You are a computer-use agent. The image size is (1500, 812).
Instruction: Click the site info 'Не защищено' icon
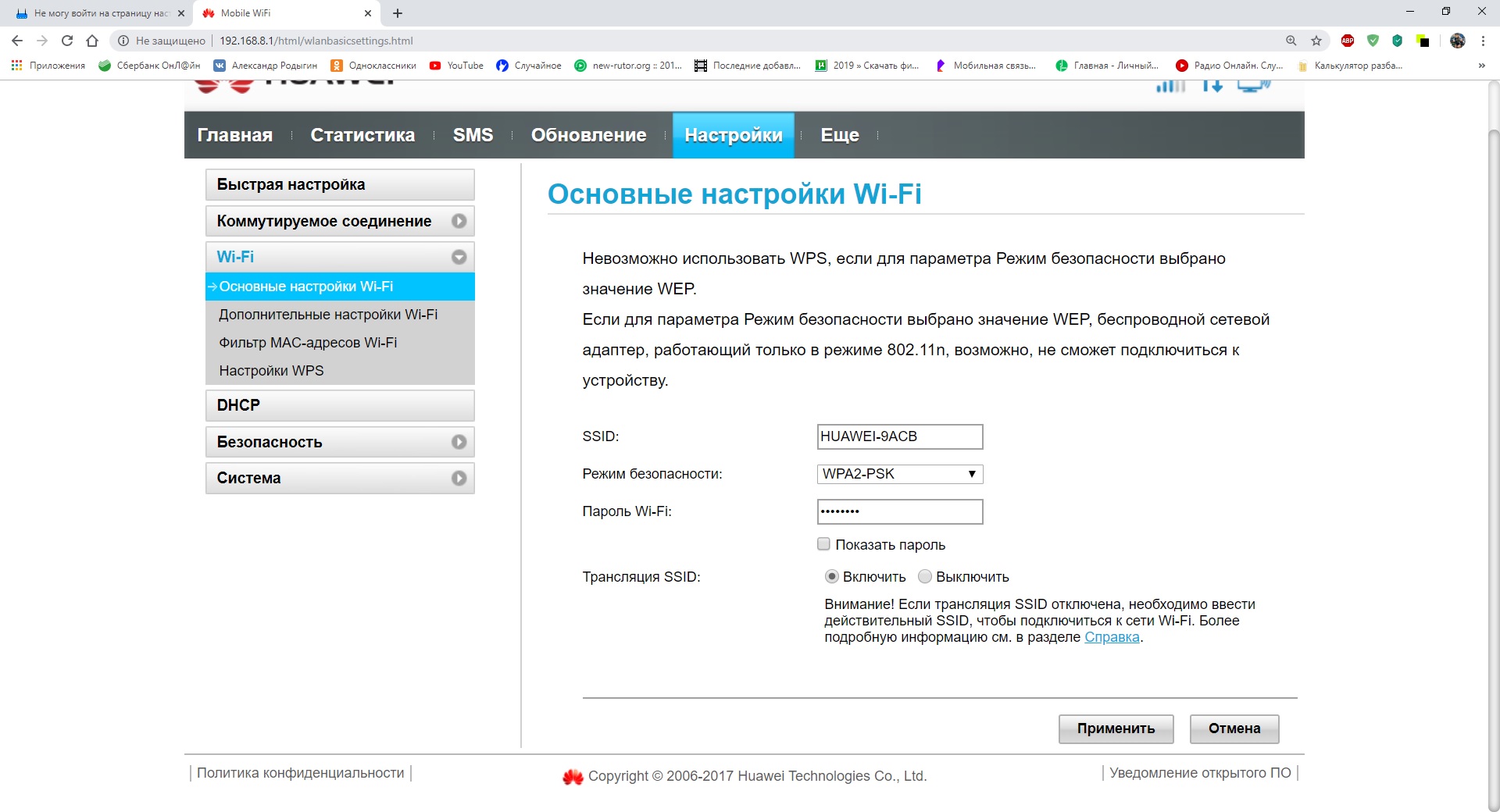click(123, 41)
